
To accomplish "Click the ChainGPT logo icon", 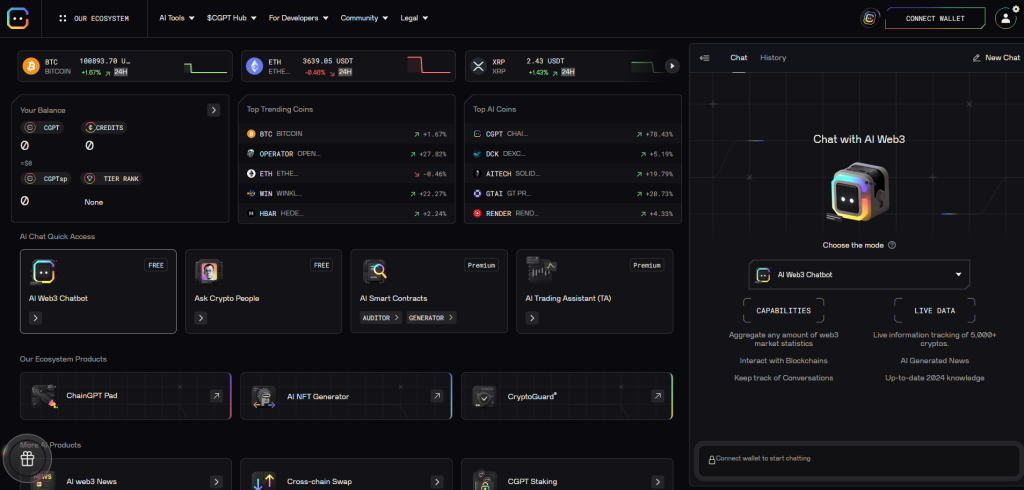I will click(x=18, y=18).
